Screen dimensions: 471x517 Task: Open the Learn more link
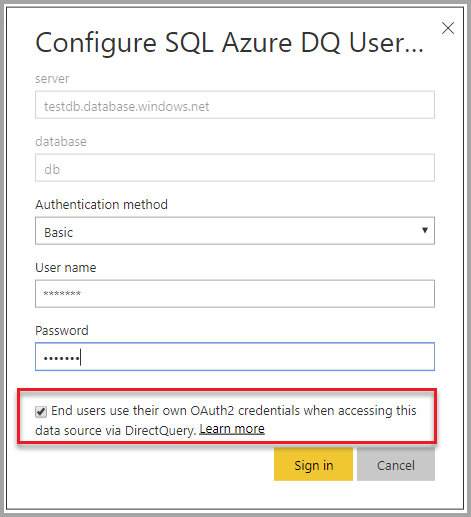tap(232, 429)
